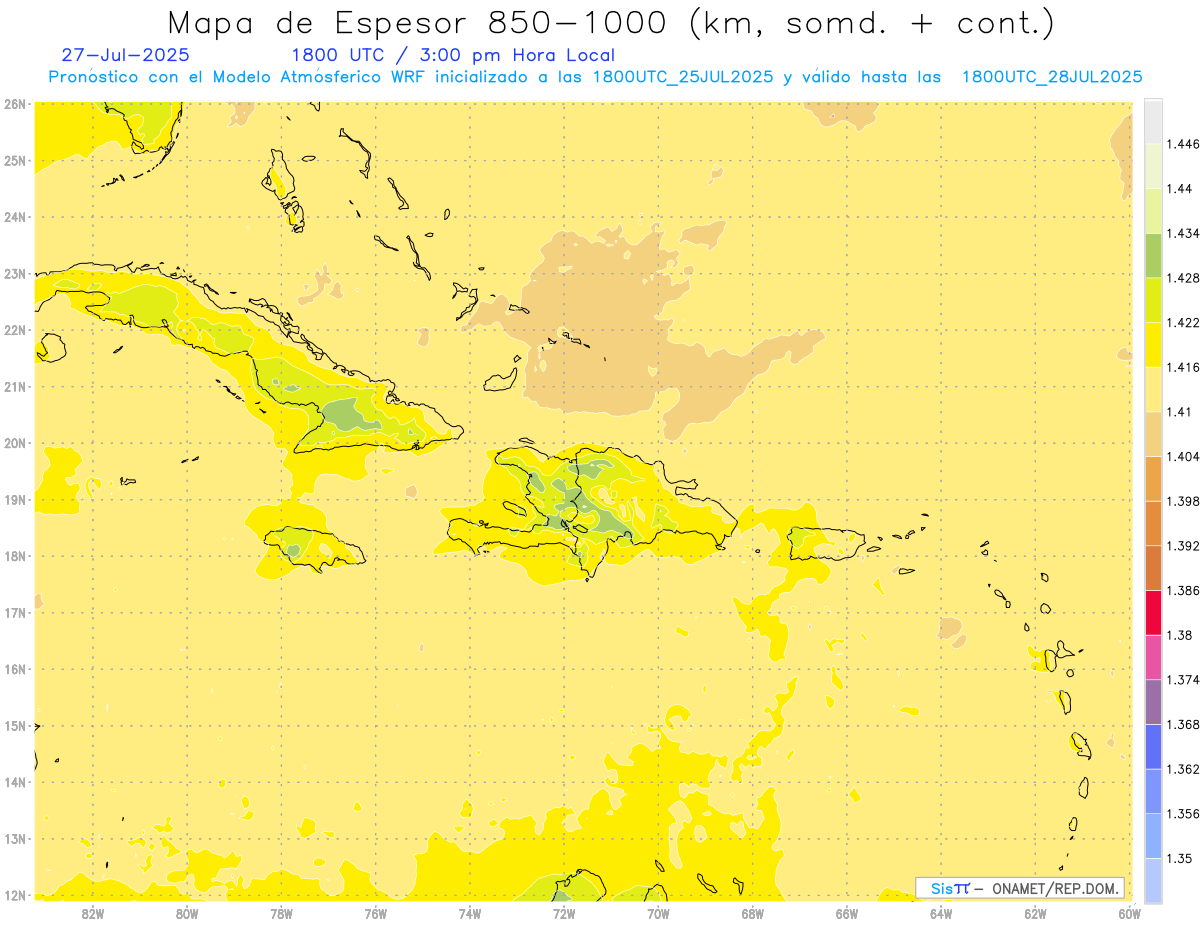The height and width of the screenshot is (927, 1200).
Task: Click the legend value '1.44'
Action: tap(1179, 189)
